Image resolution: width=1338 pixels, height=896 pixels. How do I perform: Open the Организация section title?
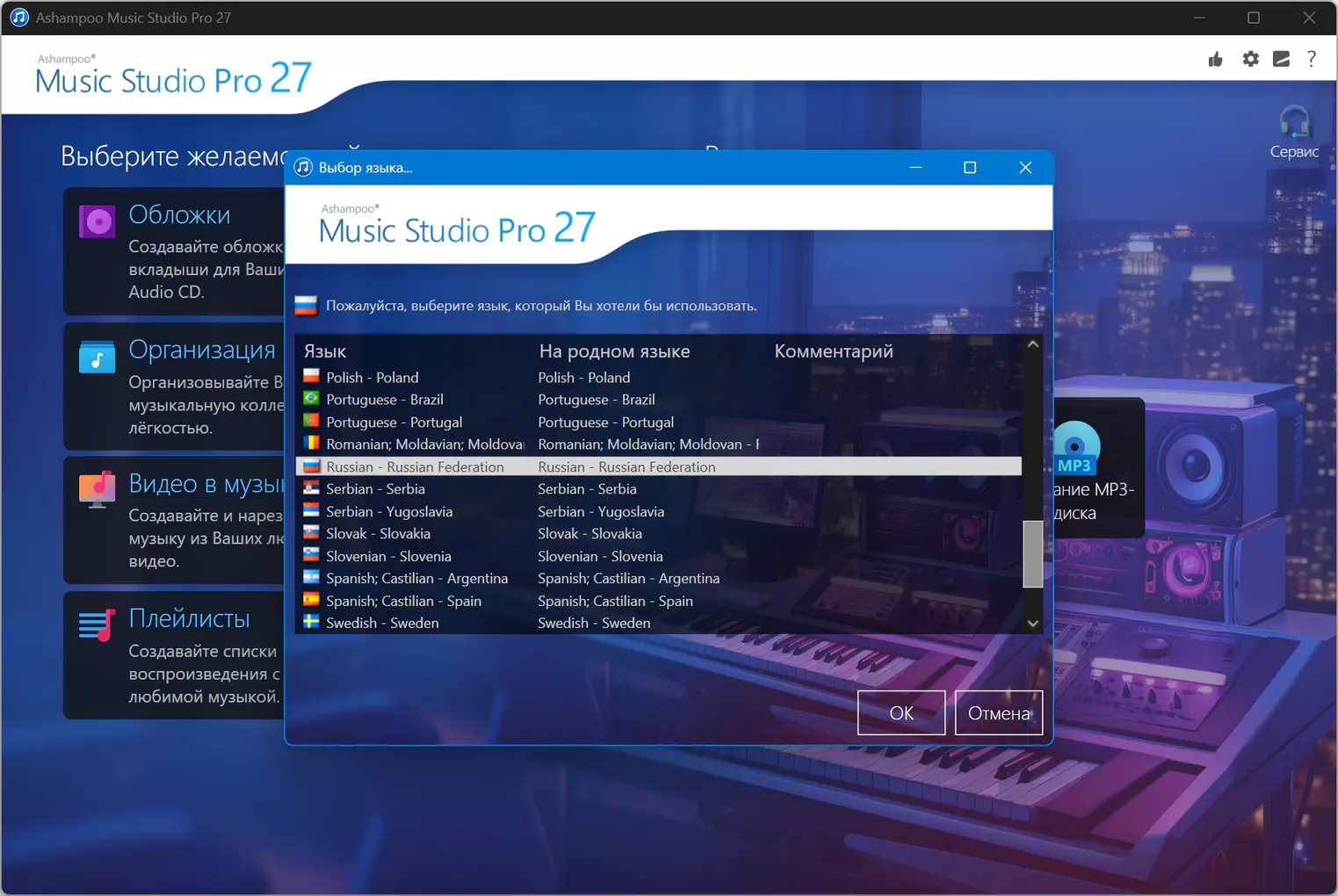(x=202, y=350)
